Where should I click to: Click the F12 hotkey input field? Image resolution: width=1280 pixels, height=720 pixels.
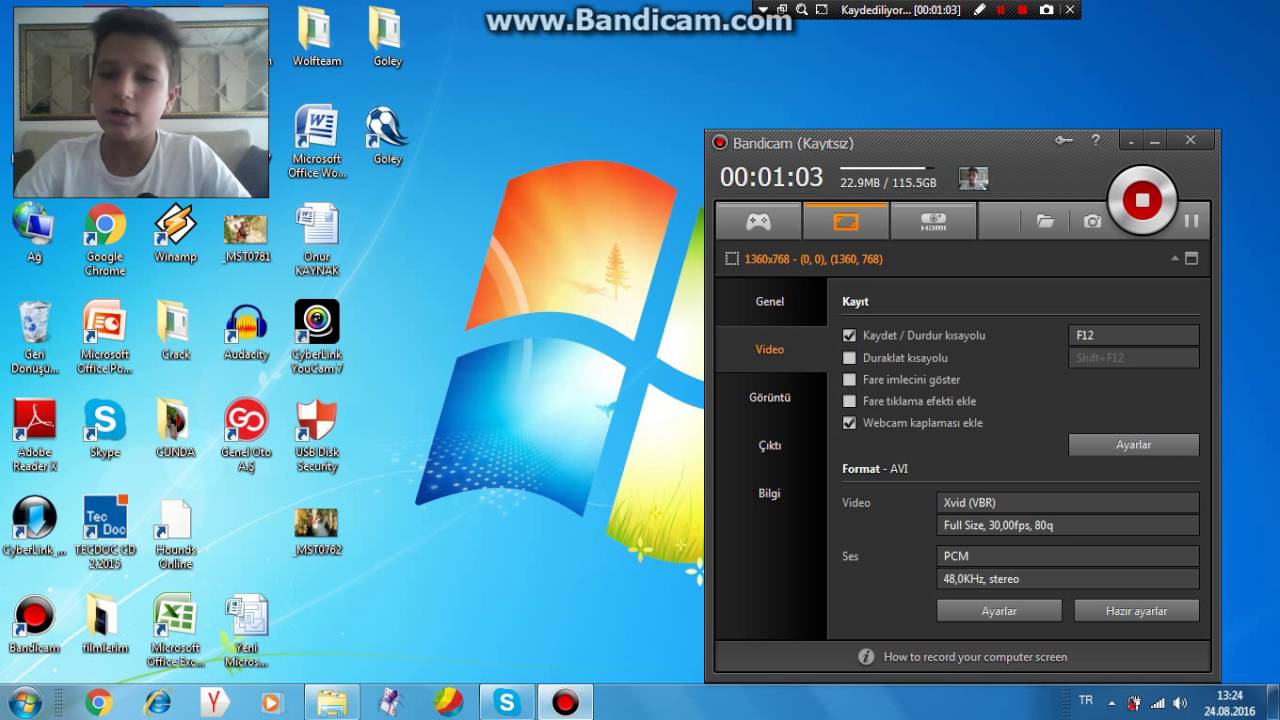coord(1134,336)
